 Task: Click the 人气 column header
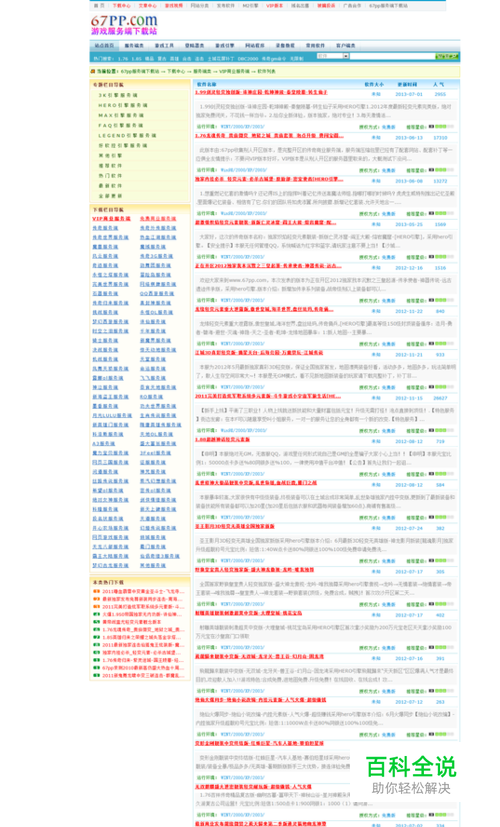tap(439, 84)
